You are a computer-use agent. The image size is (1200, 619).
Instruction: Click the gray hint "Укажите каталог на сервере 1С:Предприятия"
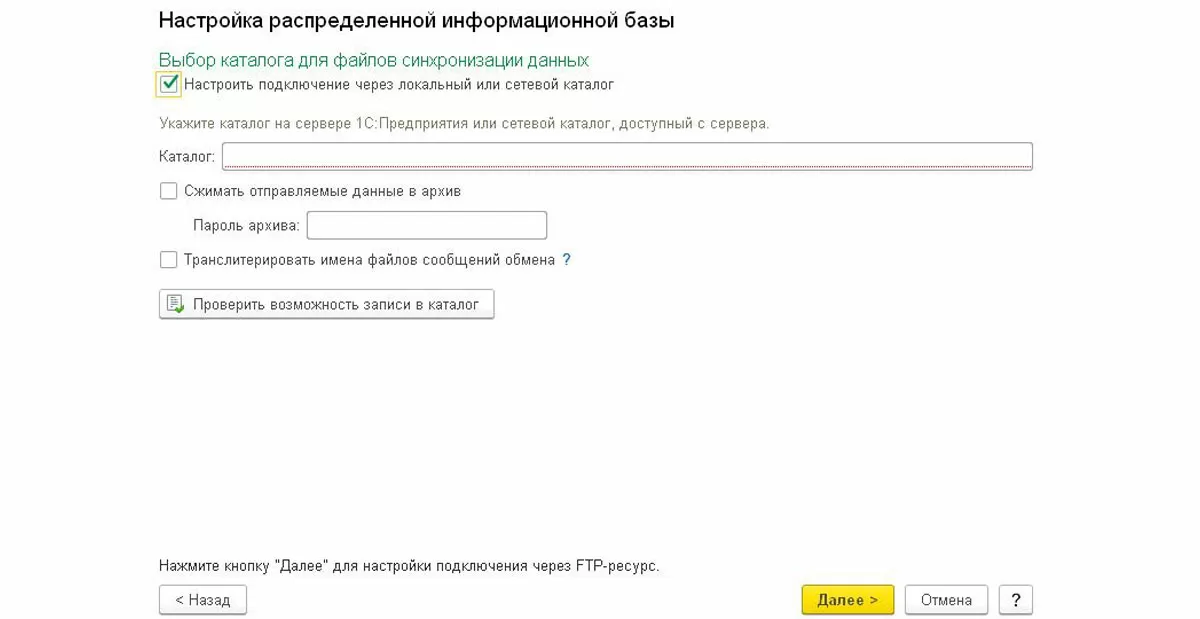(464, 124)
